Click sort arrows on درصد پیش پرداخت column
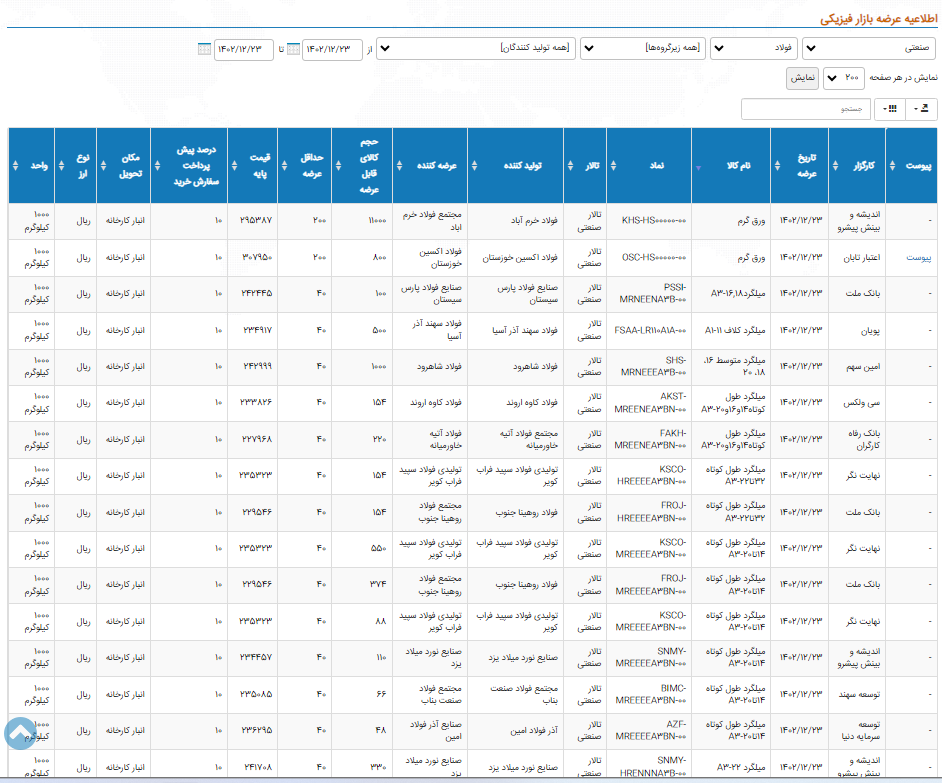The height and width of the screenshot is (783, 942). (157, 166)
